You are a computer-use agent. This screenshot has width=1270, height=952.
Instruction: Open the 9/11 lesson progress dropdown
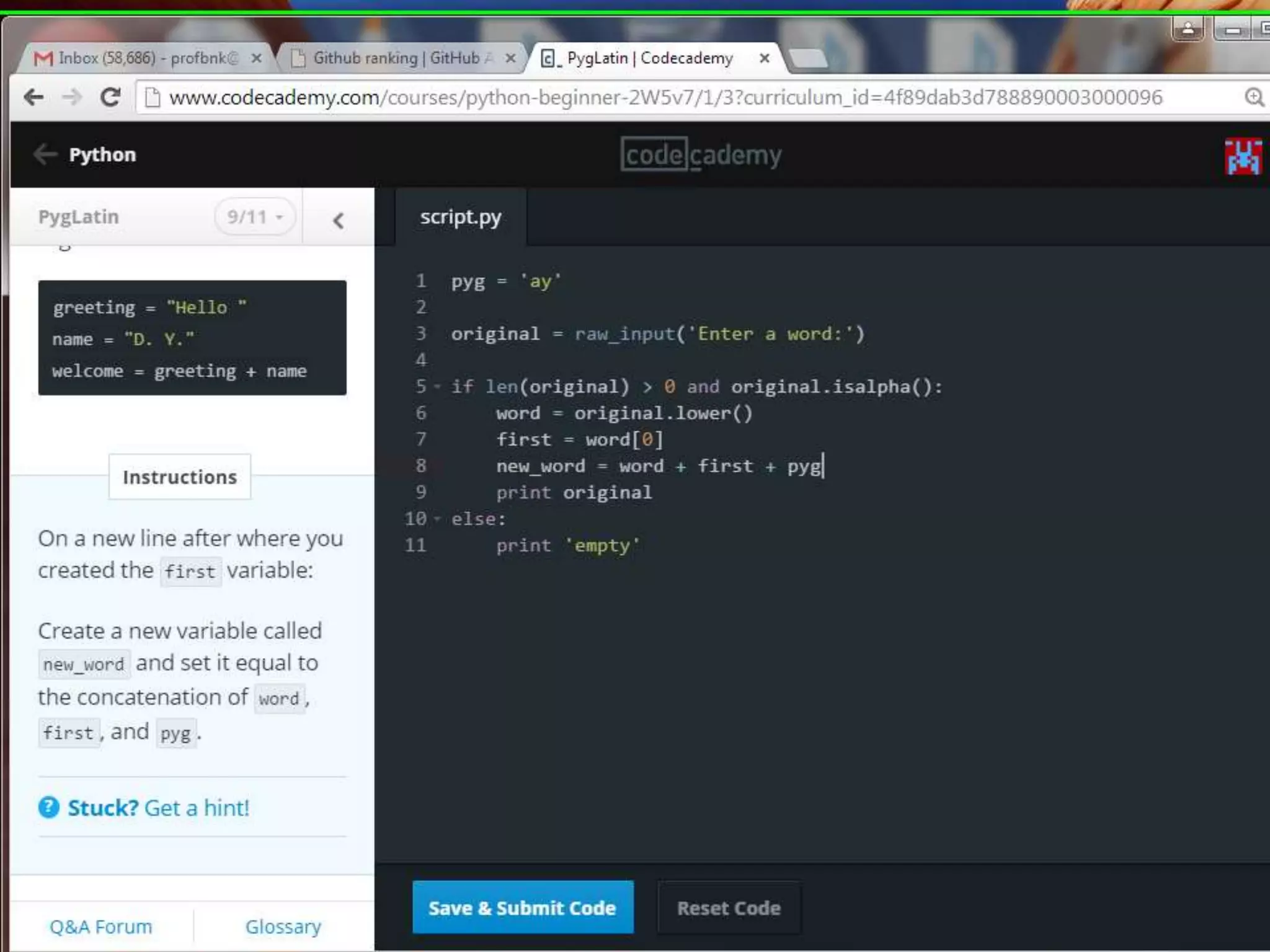point(255,217)
